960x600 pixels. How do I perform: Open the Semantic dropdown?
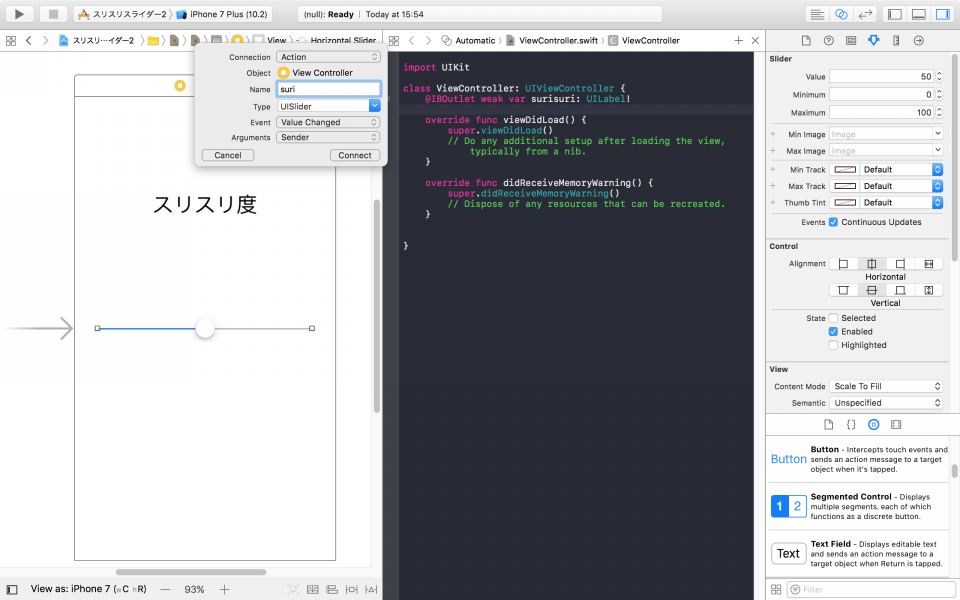tap(886, 403)
